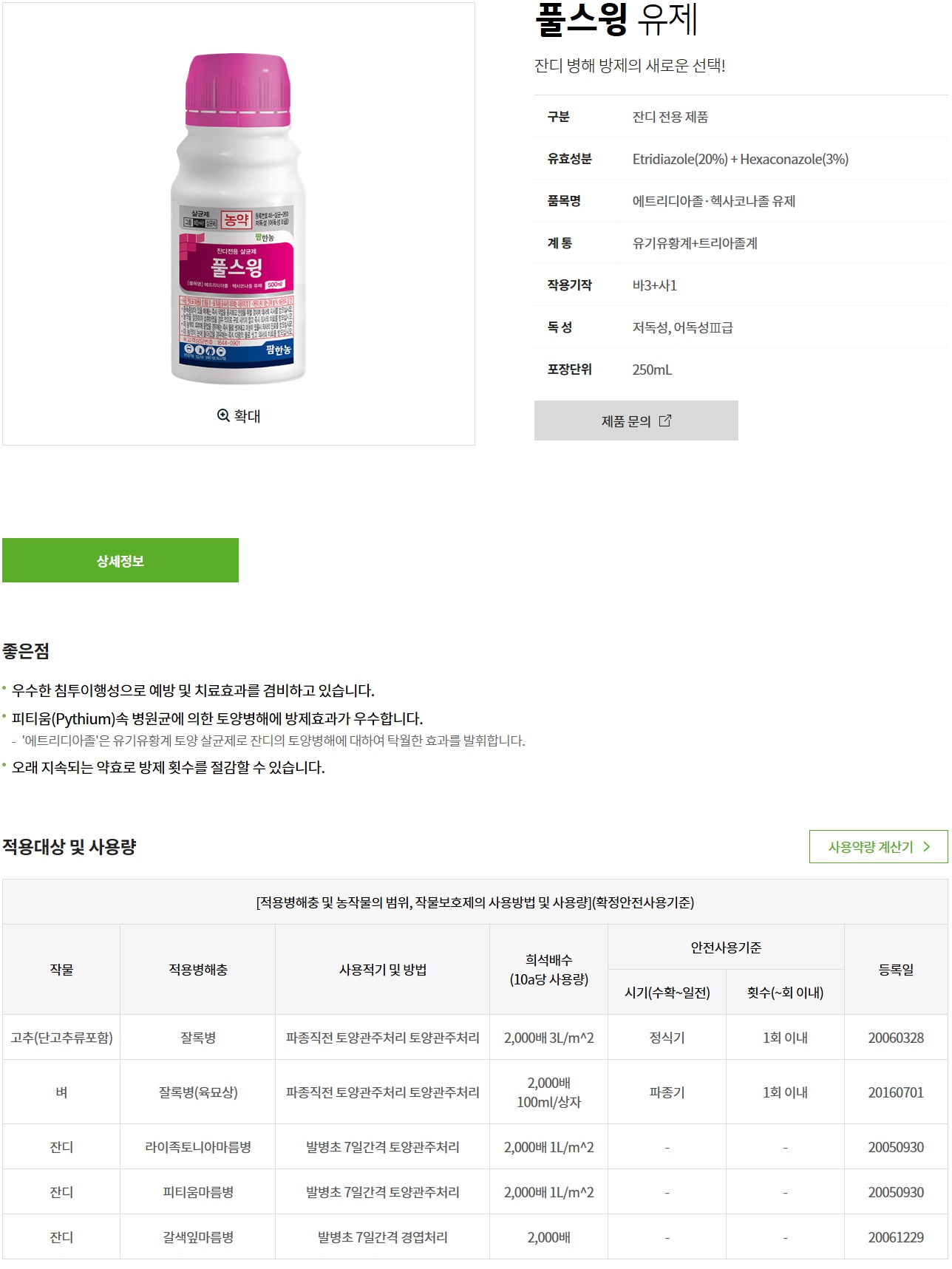Click the 갈색잎마름병 disease cell
The width and height of the screenshot is (952, 1269).
(x=198, y=1237)
